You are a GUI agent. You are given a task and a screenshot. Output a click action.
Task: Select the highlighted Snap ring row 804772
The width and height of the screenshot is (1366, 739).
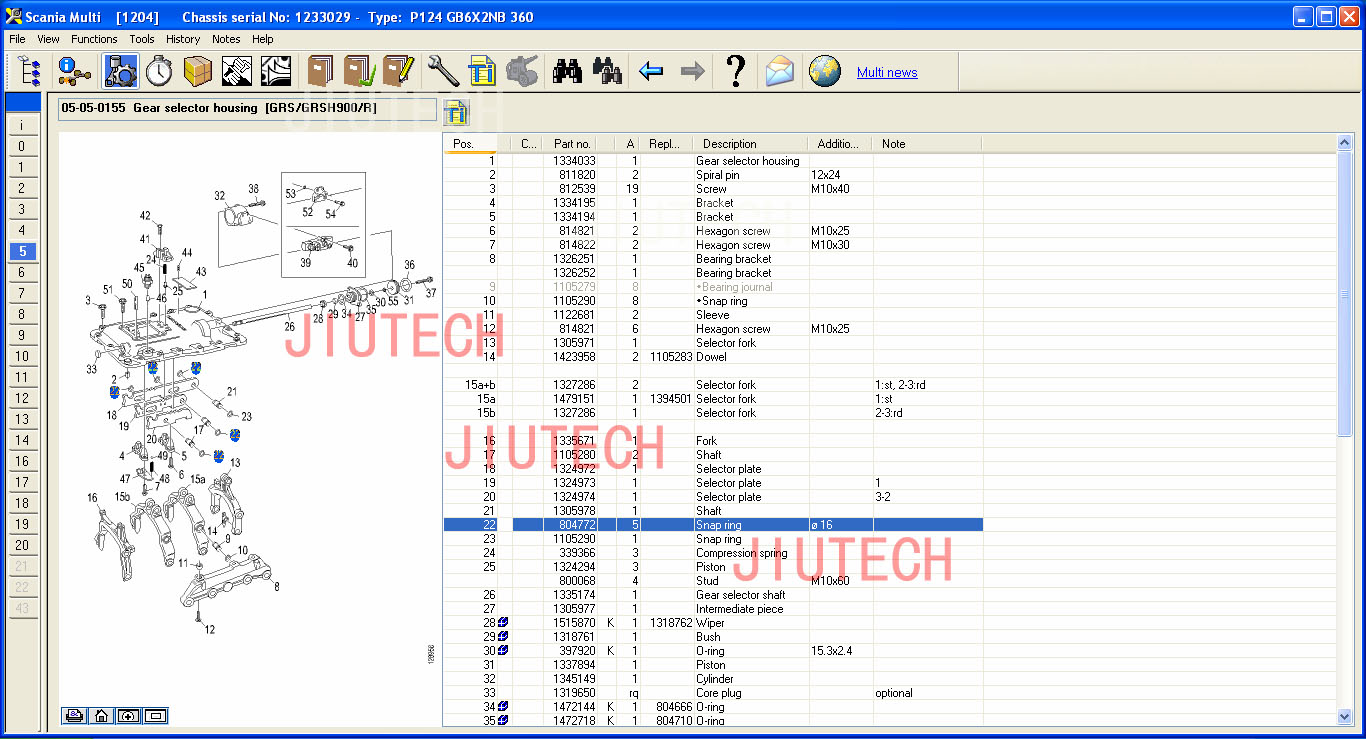point(713,525)
